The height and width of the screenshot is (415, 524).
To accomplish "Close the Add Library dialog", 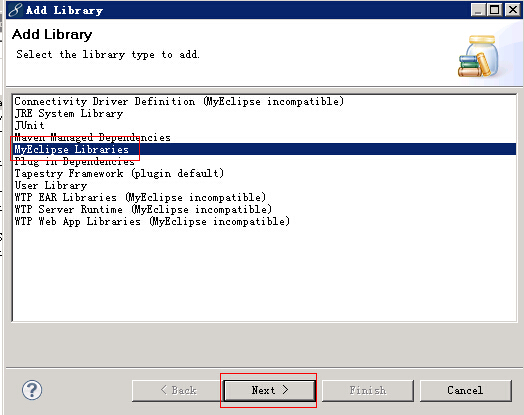I will [x=512, y=10].
